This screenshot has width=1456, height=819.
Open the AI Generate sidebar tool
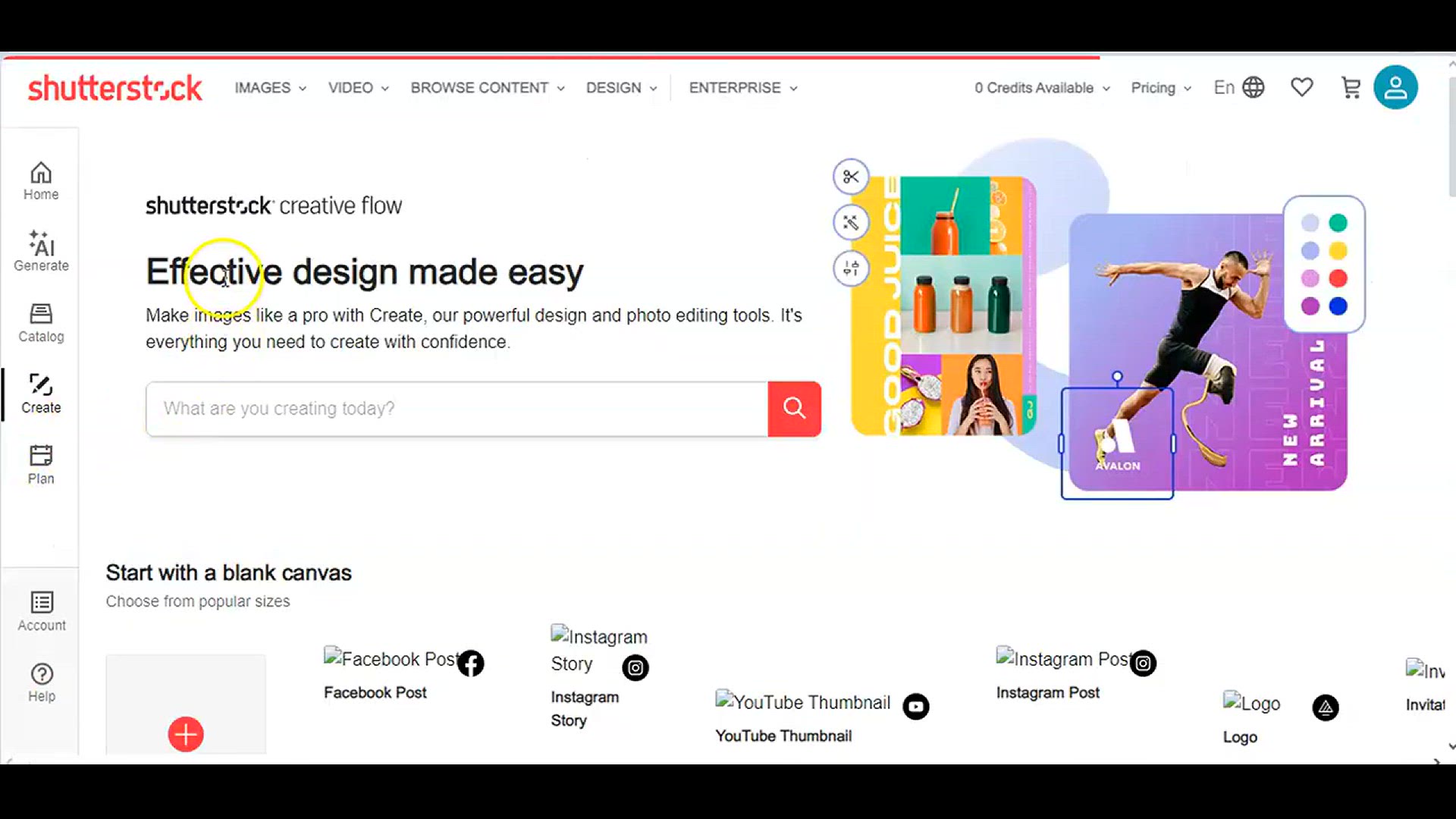click(41, 251)
